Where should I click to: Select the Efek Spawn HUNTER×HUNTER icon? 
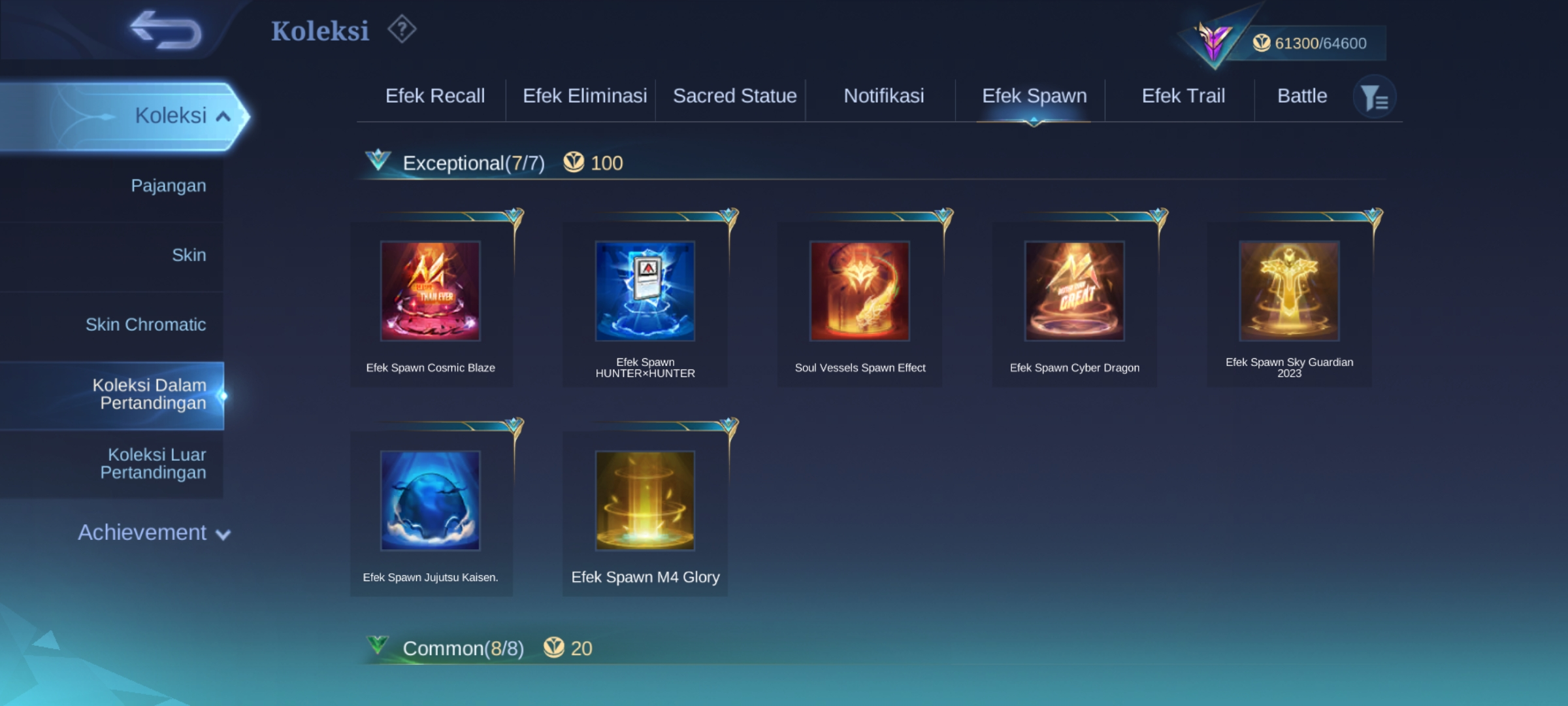pos(645,291)
